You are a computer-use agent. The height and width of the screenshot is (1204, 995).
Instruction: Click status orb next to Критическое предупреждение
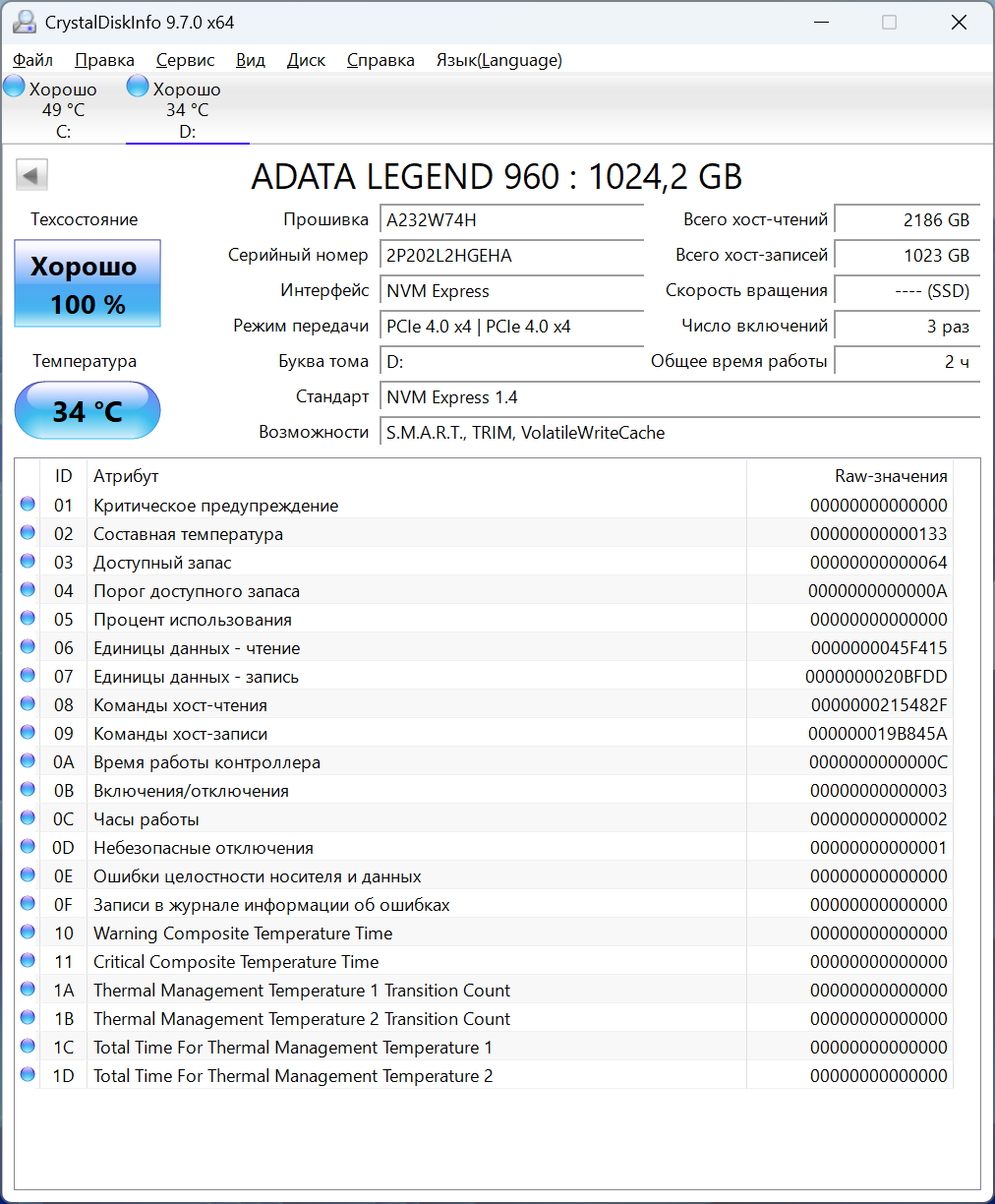pyautogui.click(x=28, y=505)
